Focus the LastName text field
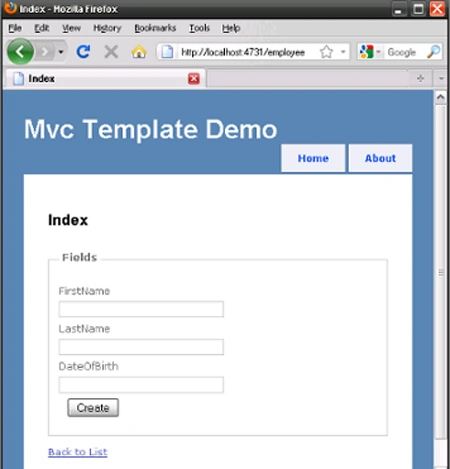Image resolution: width=450 pixels, height=469 pixels. coord(141,347)
